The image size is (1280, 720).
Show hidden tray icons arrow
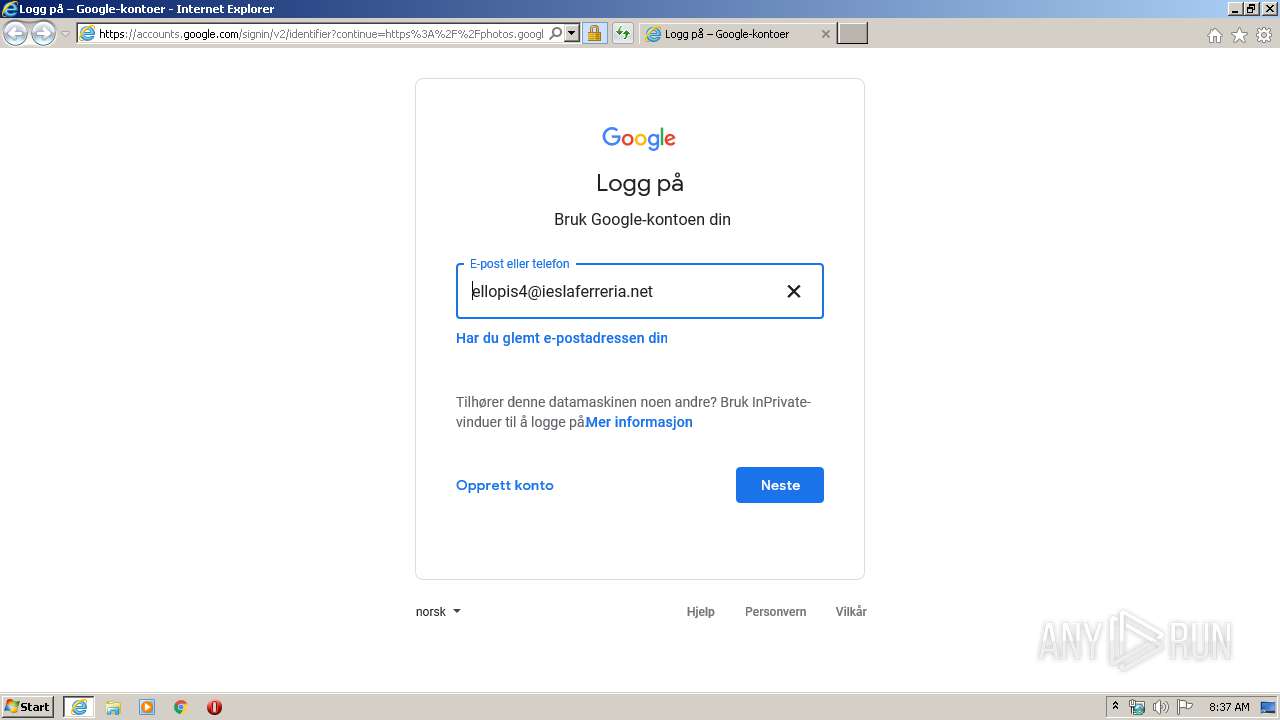point(1116,706)
